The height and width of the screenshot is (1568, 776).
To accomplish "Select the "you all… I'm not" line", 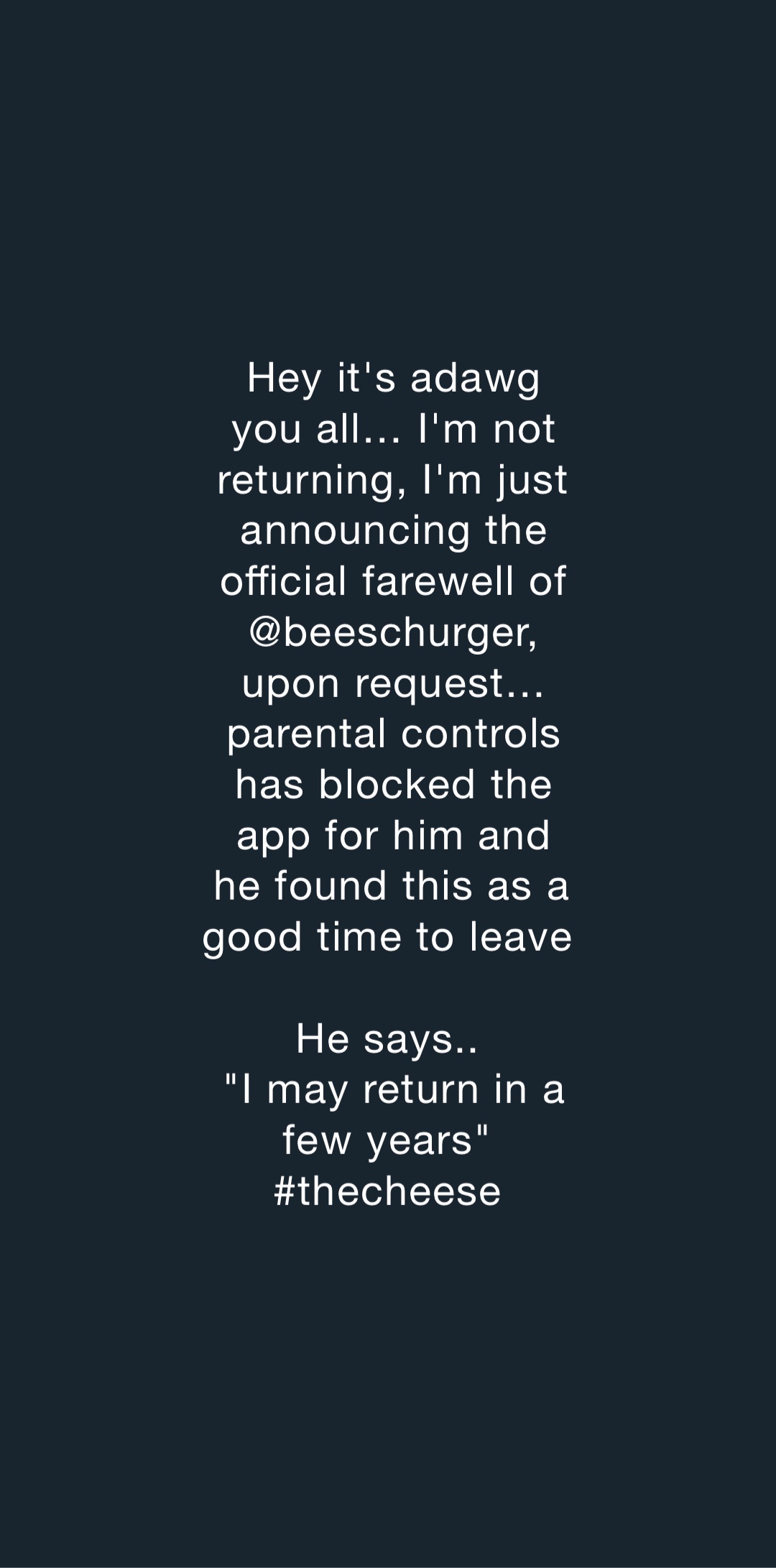I will (x=394, y=430).
